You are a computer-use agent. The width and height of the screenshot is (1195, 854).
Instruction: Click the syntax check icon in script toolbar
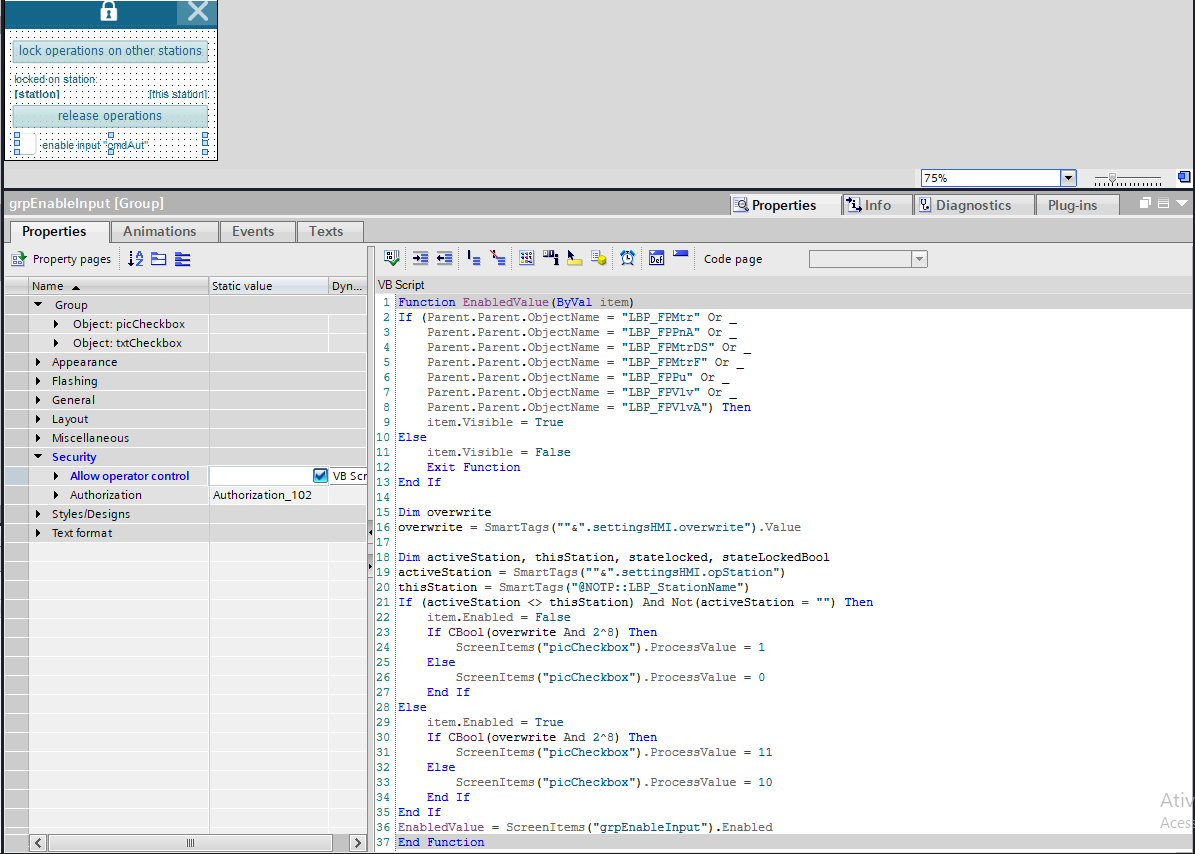pyautogui.click(x=392, y=258)
